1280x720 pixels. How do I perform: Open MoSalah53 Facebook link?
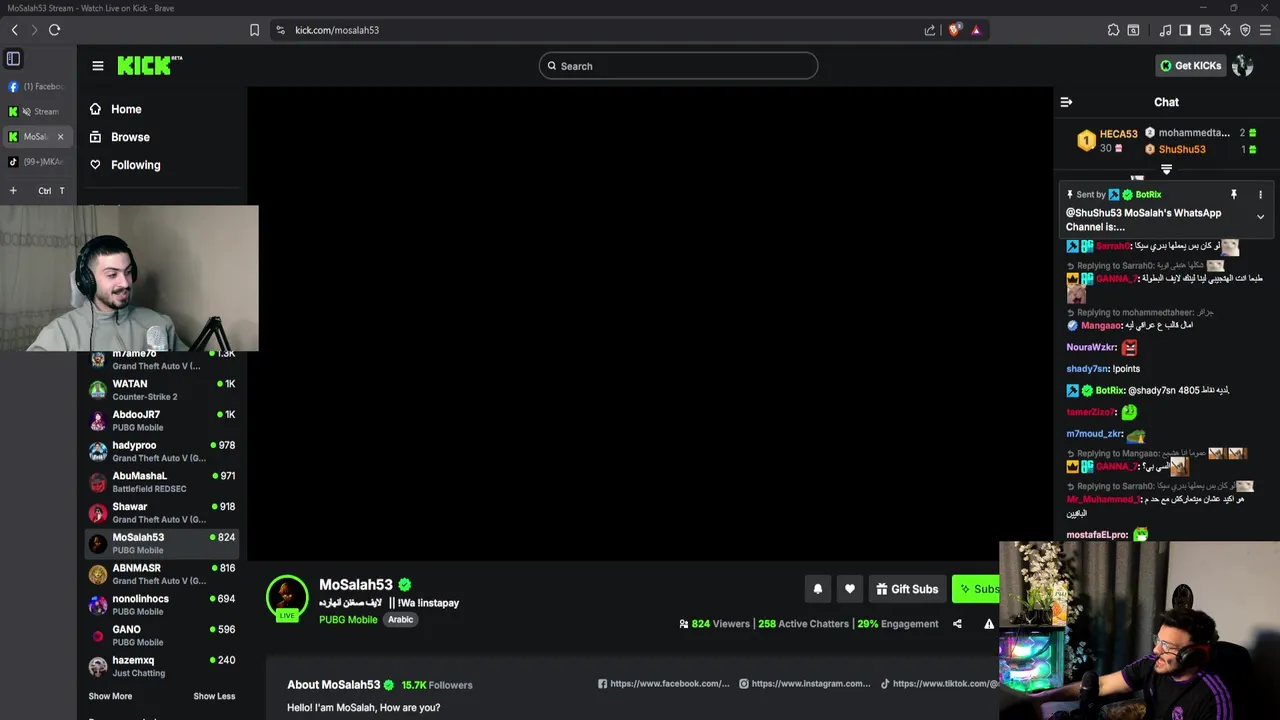(x=664, y=684)
